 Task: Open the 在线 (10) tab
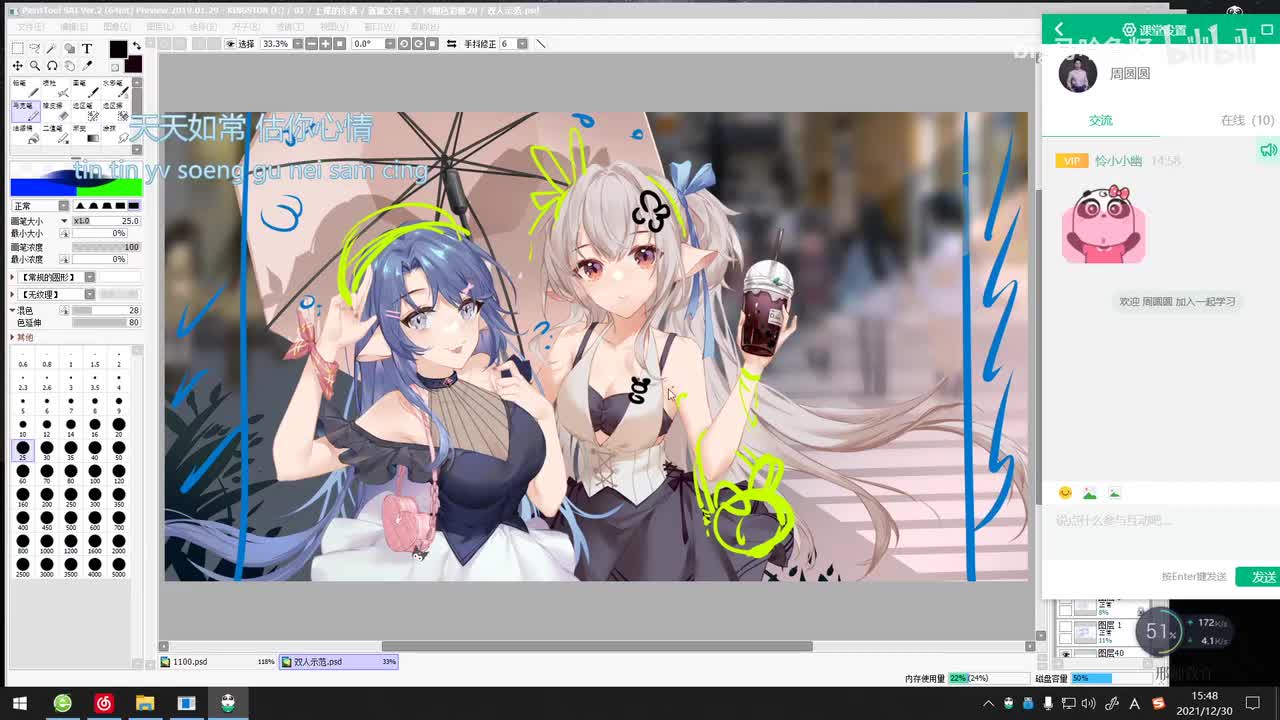[x=1247, y=120]
